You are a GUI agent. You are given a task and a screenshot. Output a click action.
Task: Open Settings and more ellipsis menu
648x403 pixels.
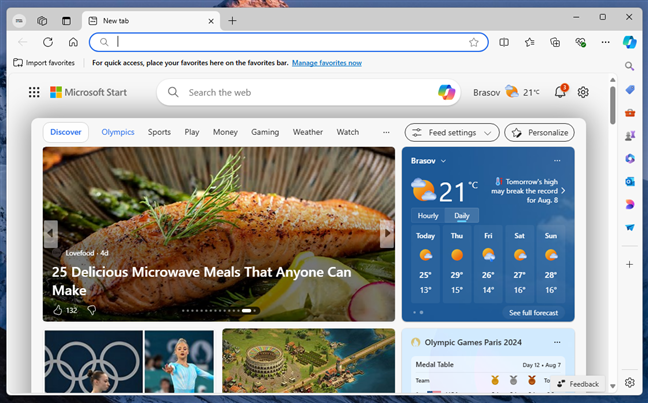pos(605,42)
